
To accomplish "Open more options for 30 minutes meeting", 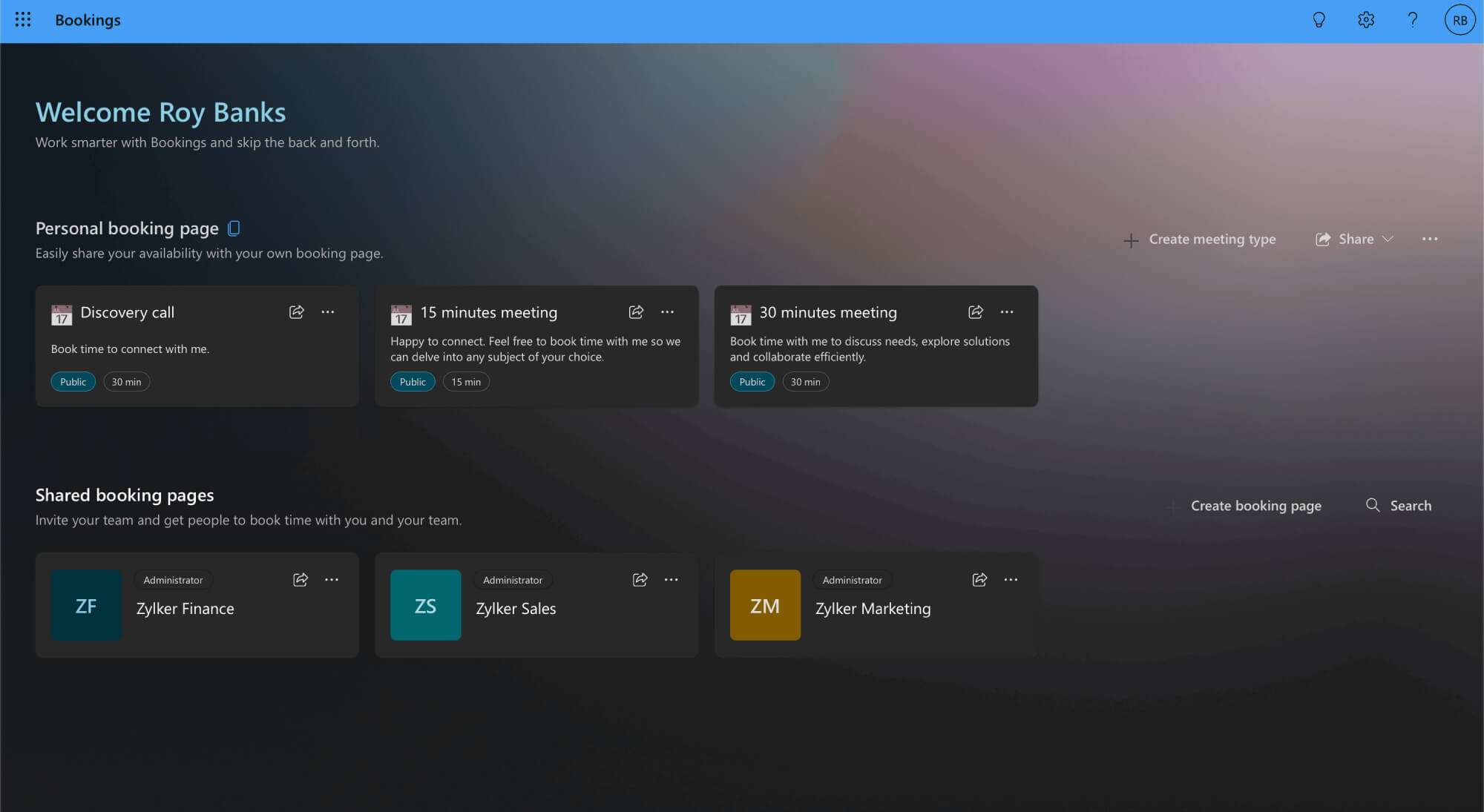I will [x=1007, y=312].
